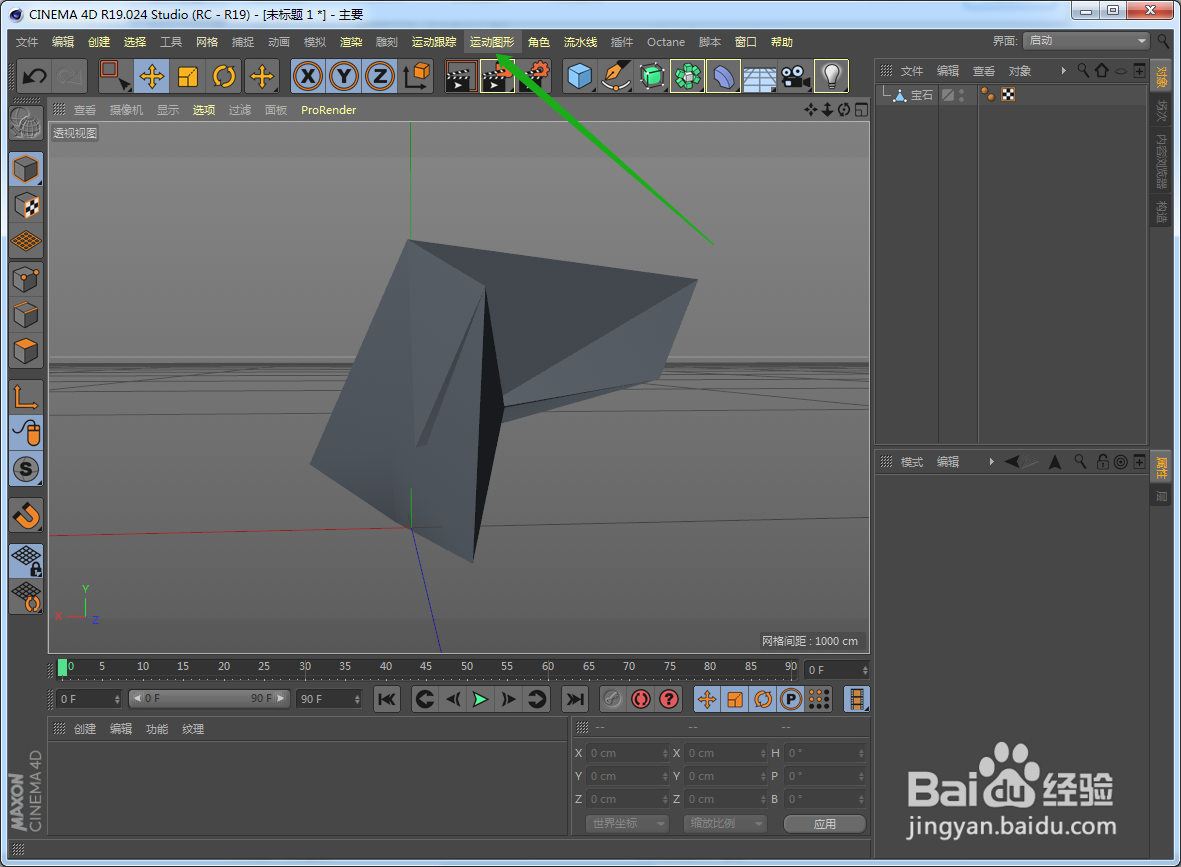Open the viewport 摄像机 menu

[126, 110]
